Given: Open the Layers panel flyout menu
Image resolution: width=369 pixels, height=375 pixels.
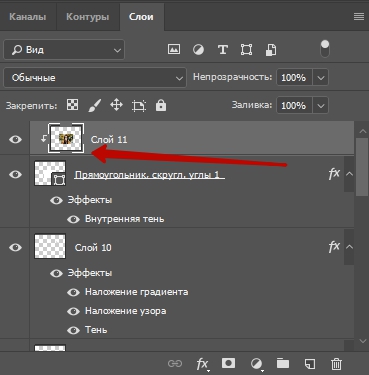Looking at the screenshot, I should [x=359, y=17].
